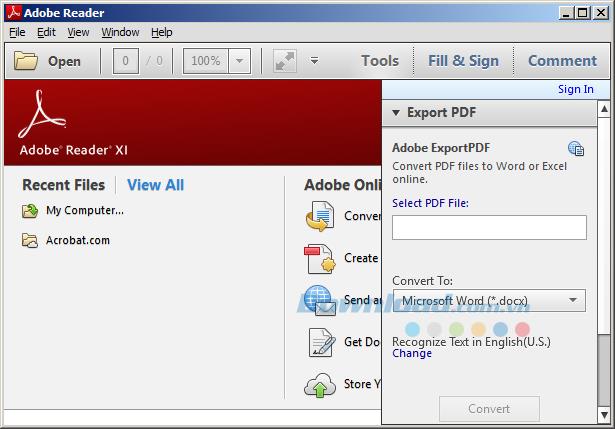The height and width of the screenshot is (429, 615).
Task: Click the Change language link
Action: point(412,353)
